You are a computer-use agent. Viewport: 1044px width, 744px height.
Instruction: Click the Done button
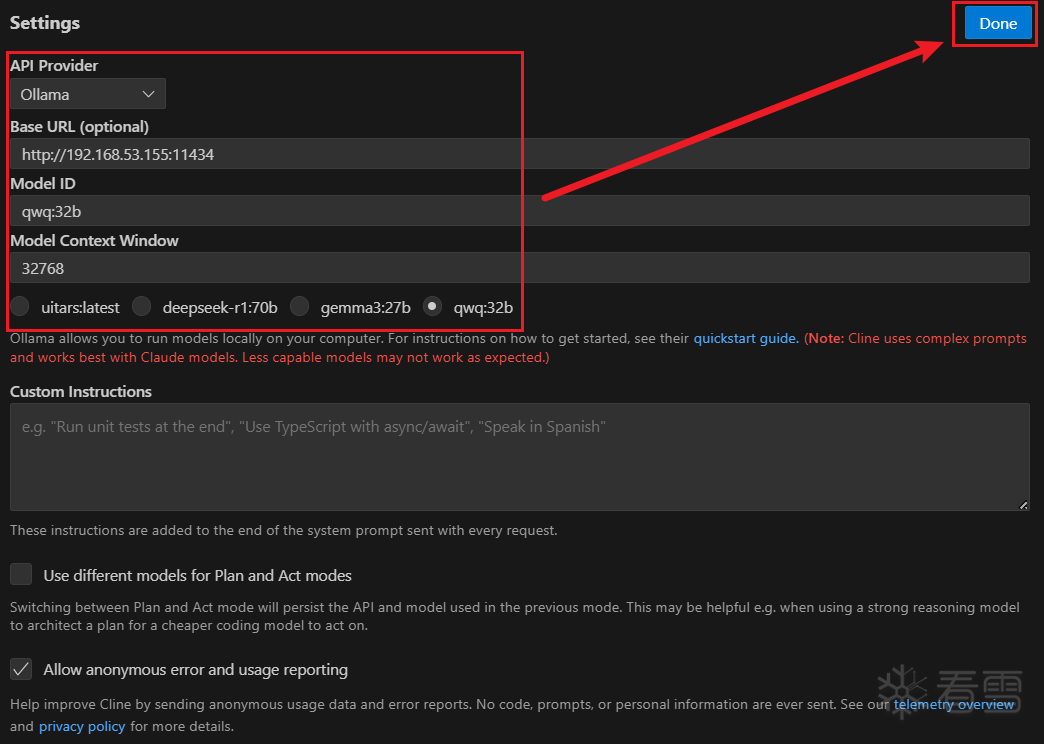[x=997, y=23]
